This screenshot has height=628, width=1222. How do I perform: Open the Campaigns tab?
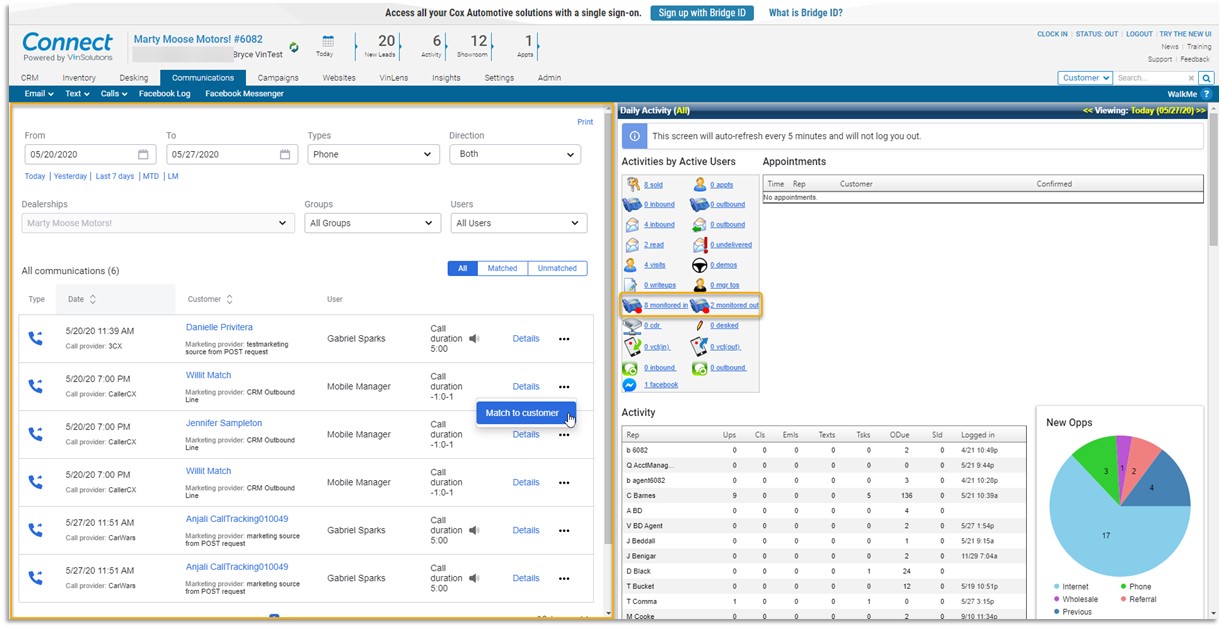278,78
